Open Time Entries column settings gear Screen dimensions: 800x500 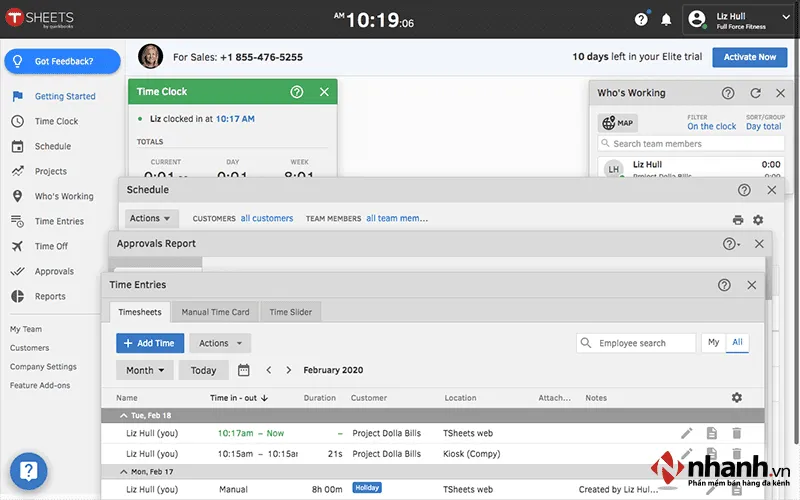point(737,398)
